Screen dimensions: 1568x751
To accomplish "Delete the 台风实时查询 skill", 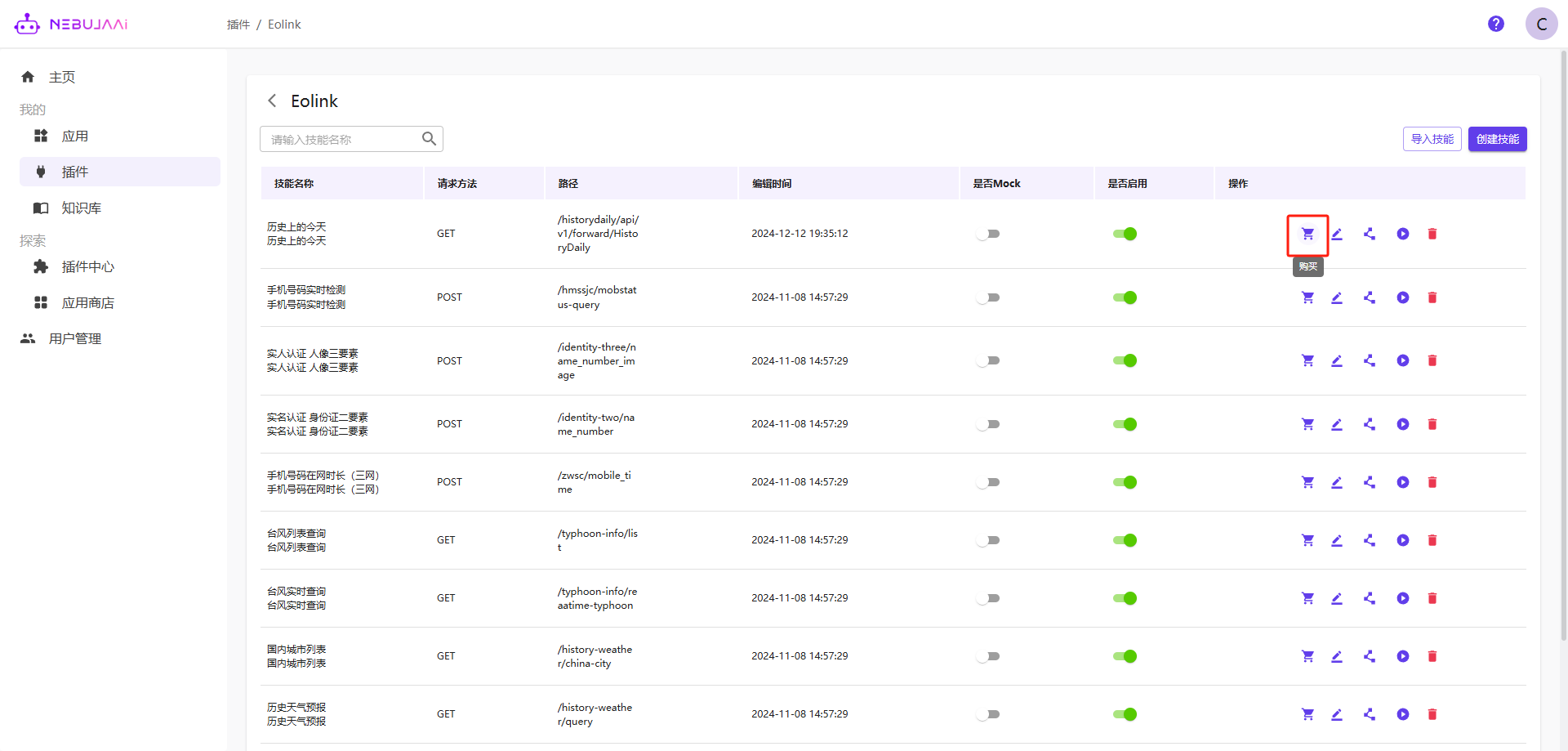I will tap(1432, 598).
